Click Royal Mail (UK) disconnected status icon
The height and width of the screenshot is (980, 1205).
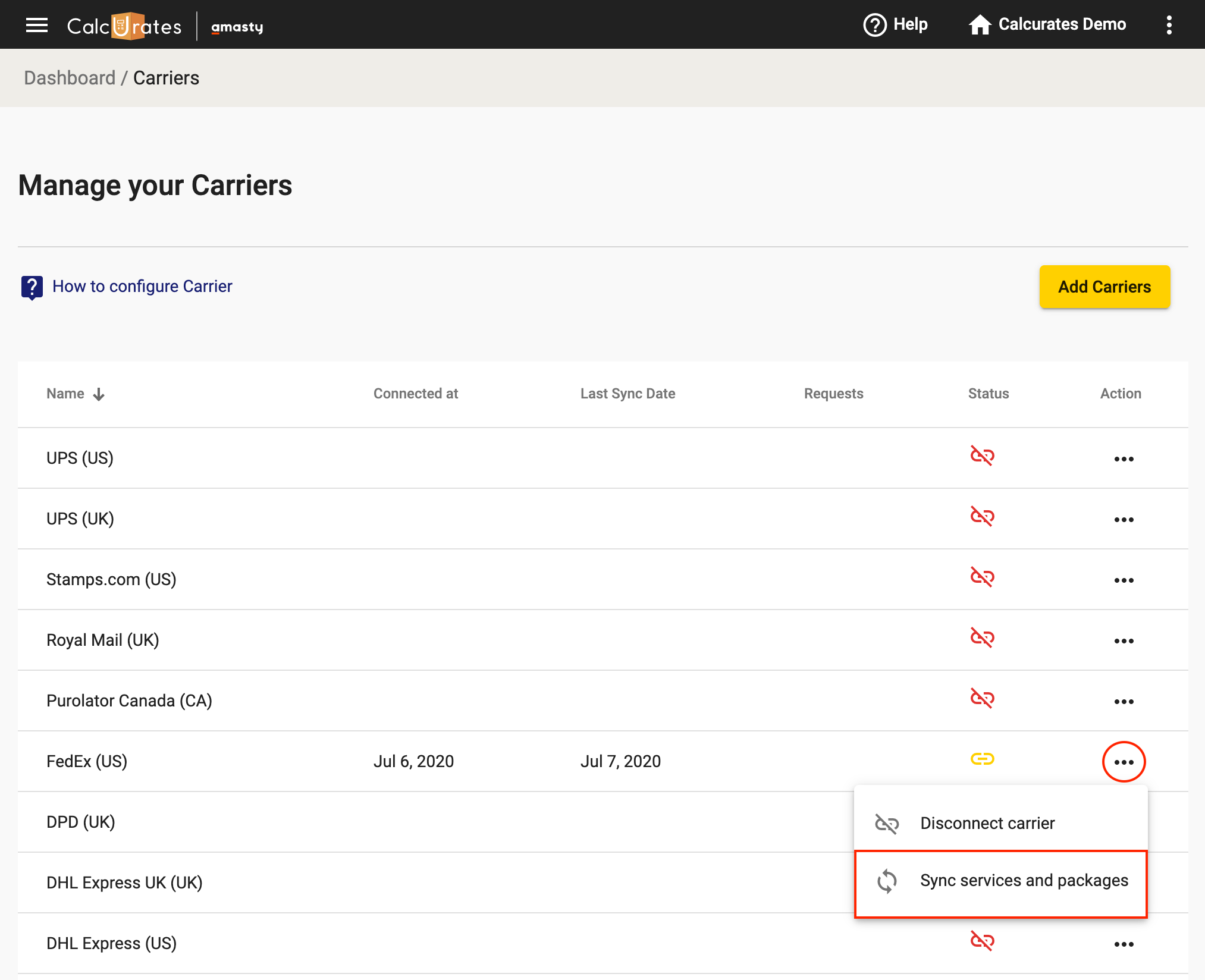(x=982, y=638)
